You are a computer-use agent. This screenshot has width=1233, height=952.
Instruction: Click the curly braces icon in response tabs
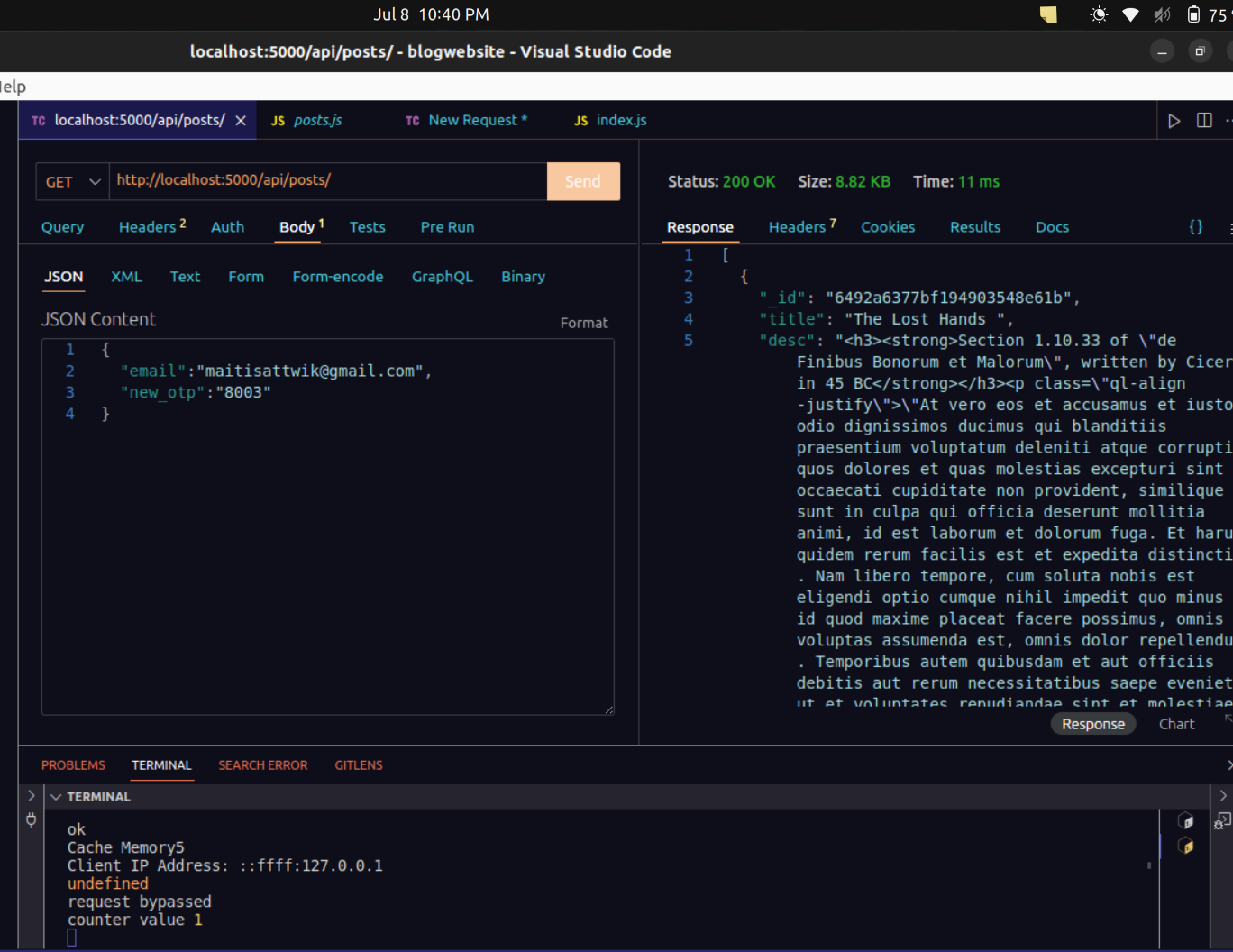point(1196,227)
